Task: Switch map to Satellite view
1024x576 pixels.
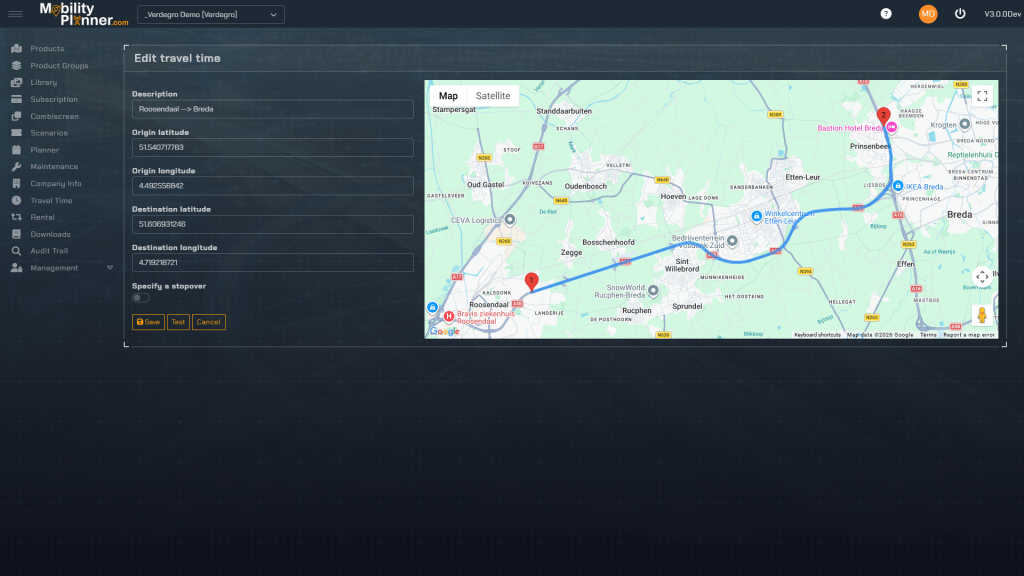Action: (x=493, y=96)
